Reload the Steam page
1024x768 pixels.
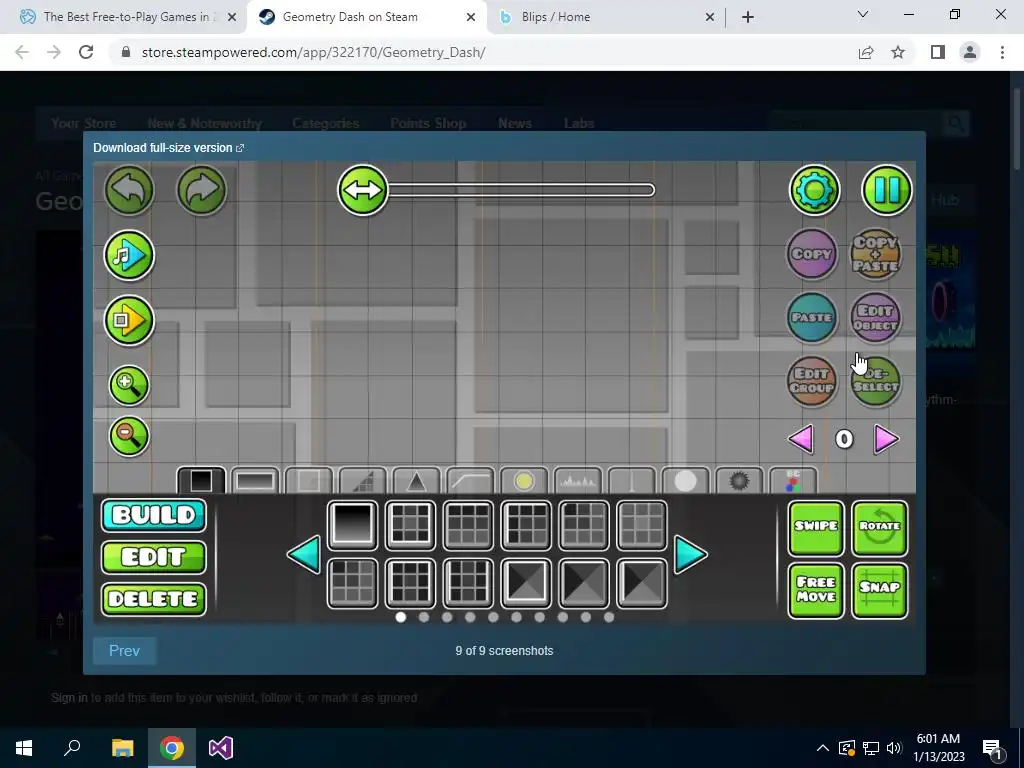point(86,52)
